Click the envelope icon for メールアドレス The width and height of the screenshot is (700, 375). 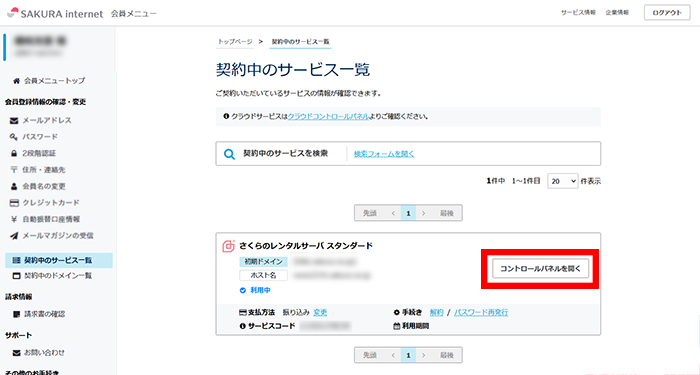pyautogui.click(x=14, y=121)
